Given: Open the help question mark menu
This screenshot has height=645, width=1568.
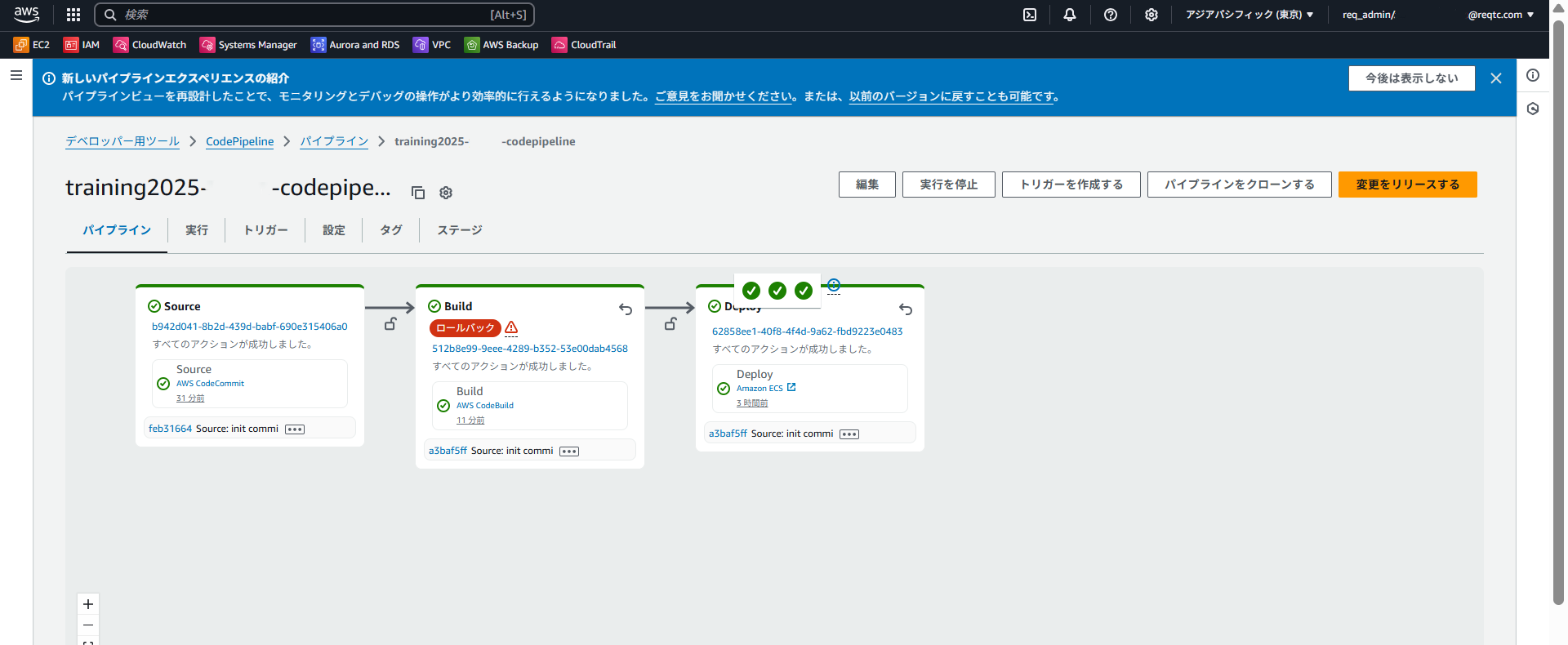Looking at the screenshot, I should coord(1111,15).
